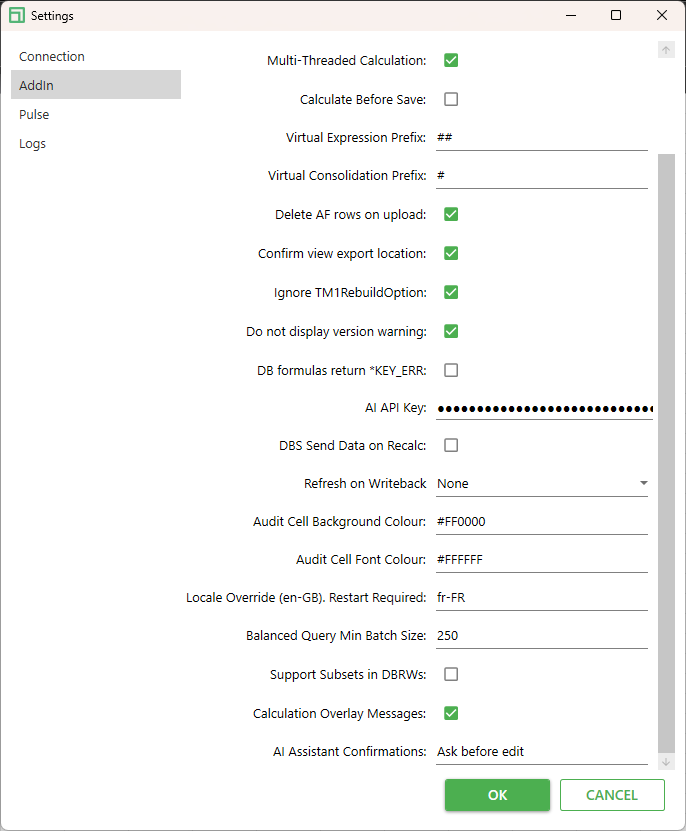
Task: Switch to Pulse settings section
Action: 96,114
